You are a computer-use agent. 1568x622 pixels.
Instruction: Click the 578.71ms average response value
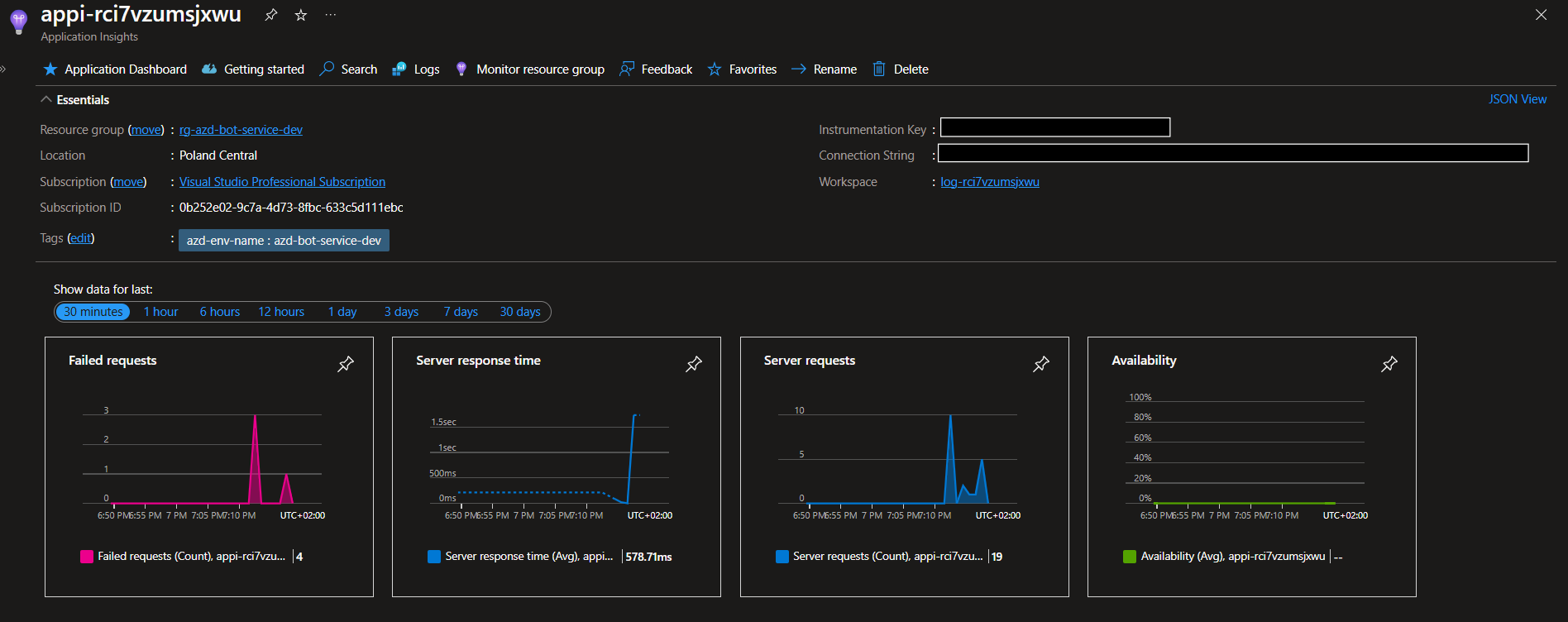[648, 557]
